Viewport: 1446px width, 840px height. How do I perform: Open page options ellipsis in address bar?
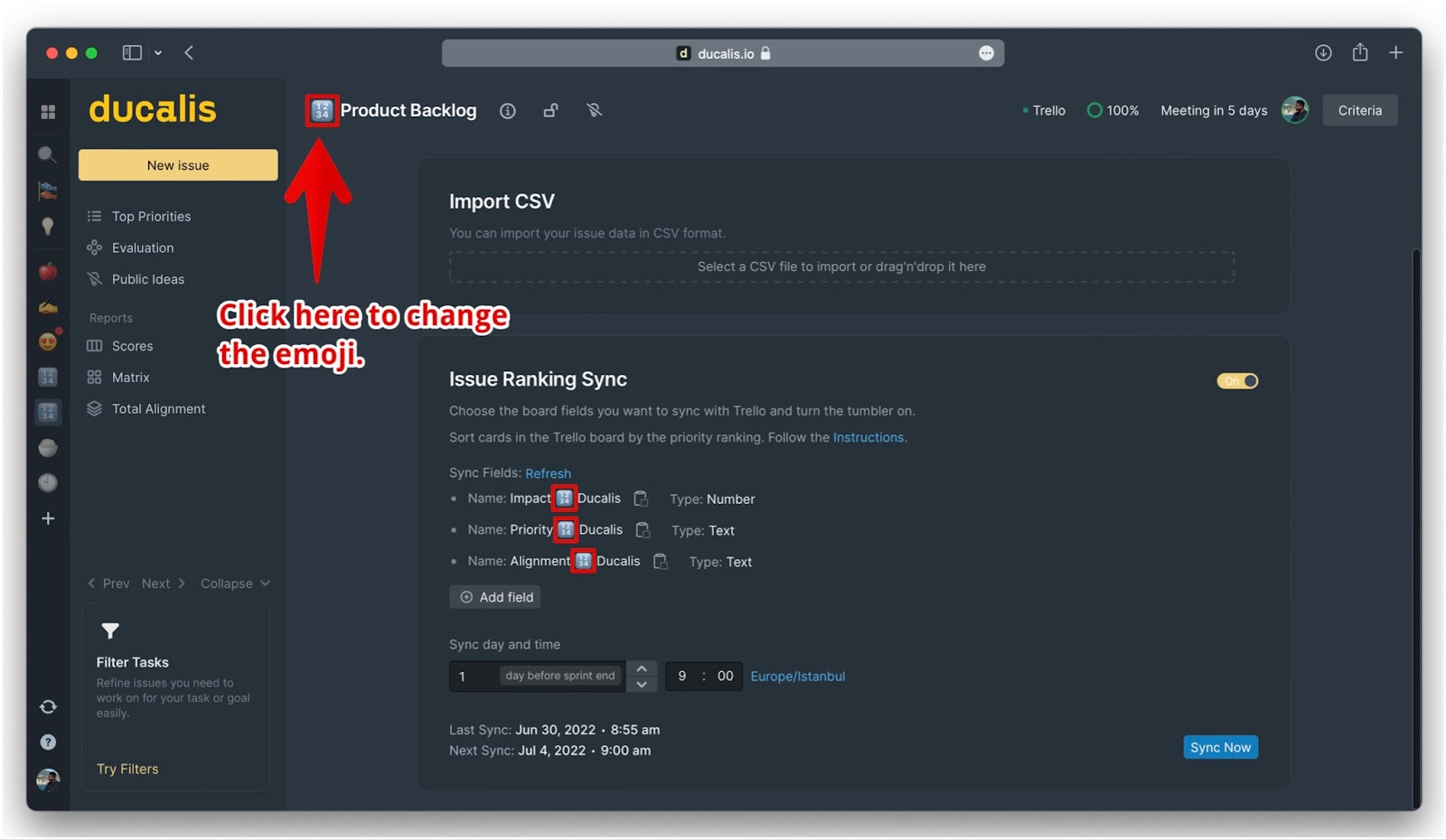click(x=986, y=53)
